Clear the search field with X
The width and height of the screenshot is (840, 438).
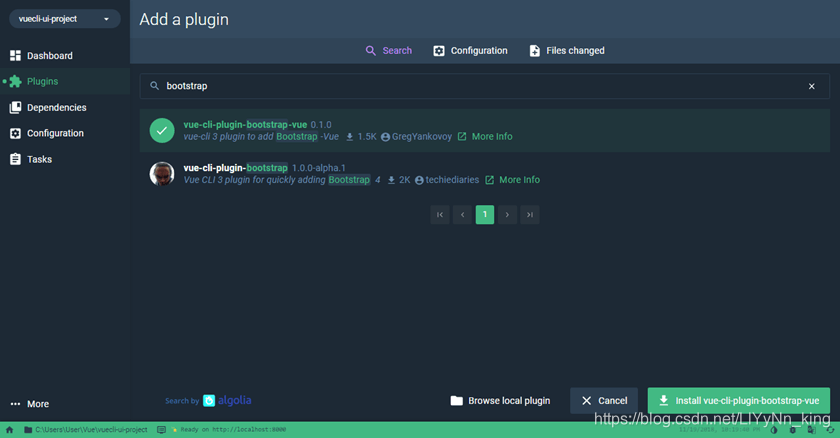point(812,86)
